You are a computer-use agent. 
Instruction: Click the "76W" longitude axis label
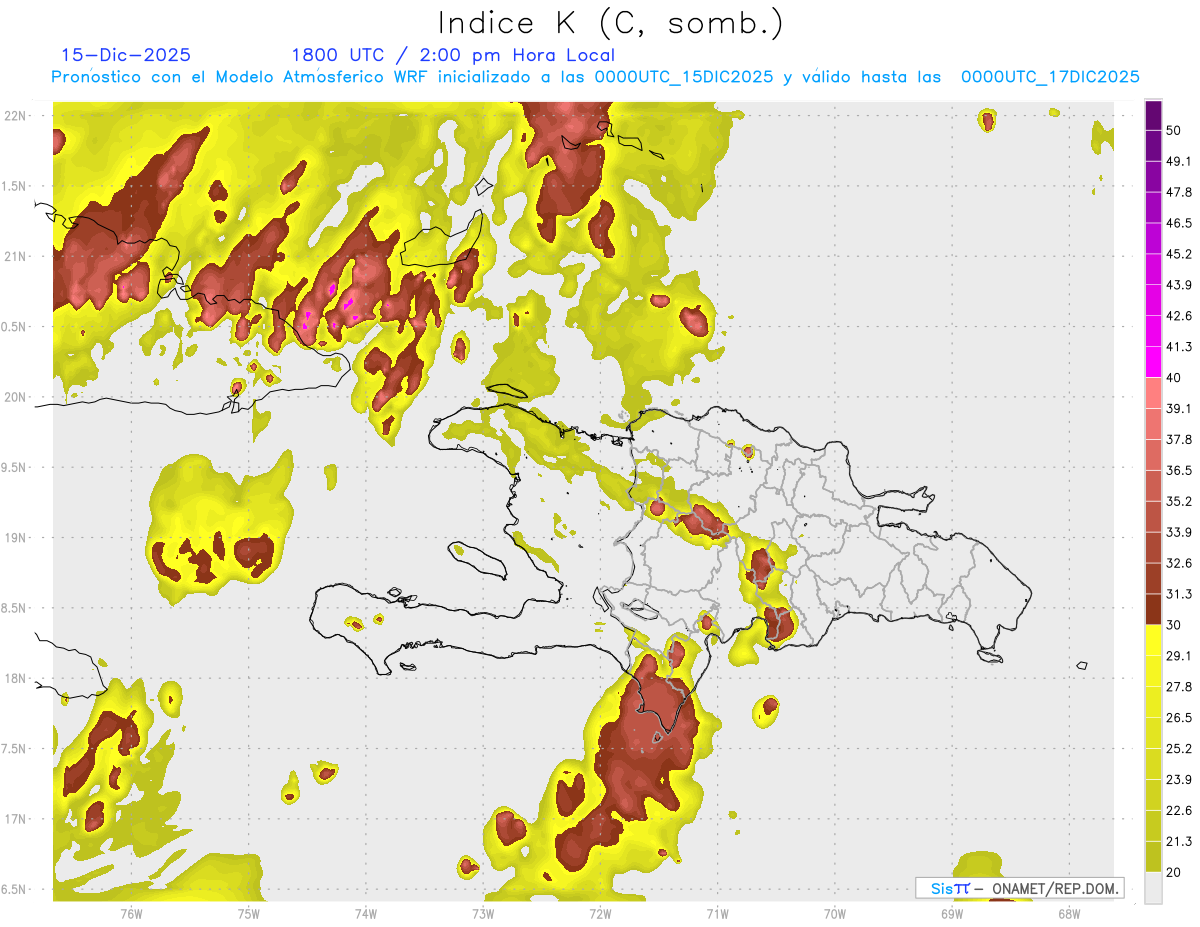[x=131, y=913]
